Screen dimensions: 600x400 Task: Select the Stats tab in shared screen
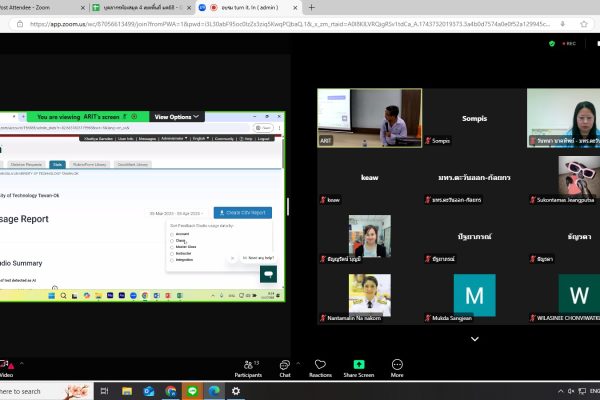(x=57, y=165)
